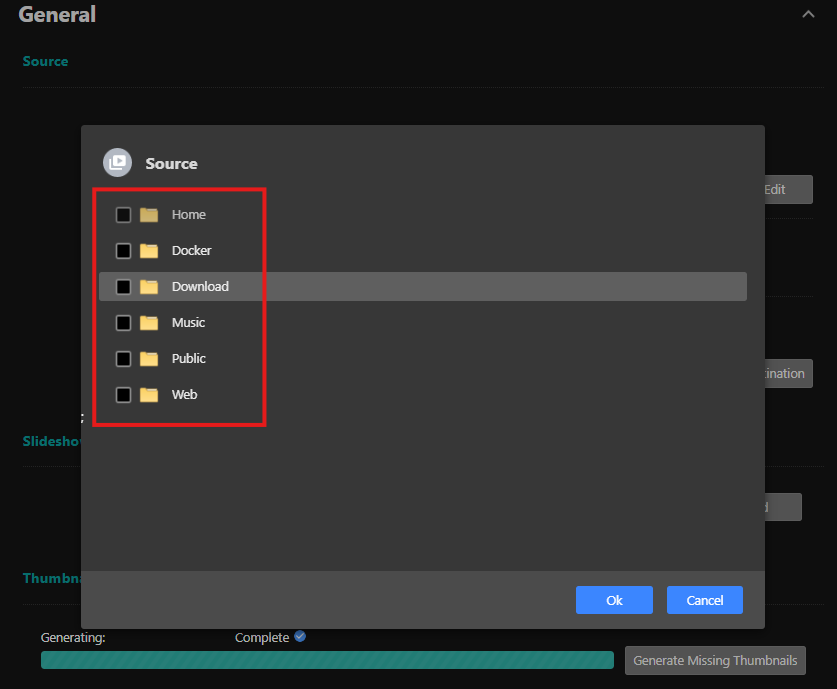Image resolution: width=837 pixels, height=689 pixels.
Task: Click the Music folder icon
Action: pos(149,323)
